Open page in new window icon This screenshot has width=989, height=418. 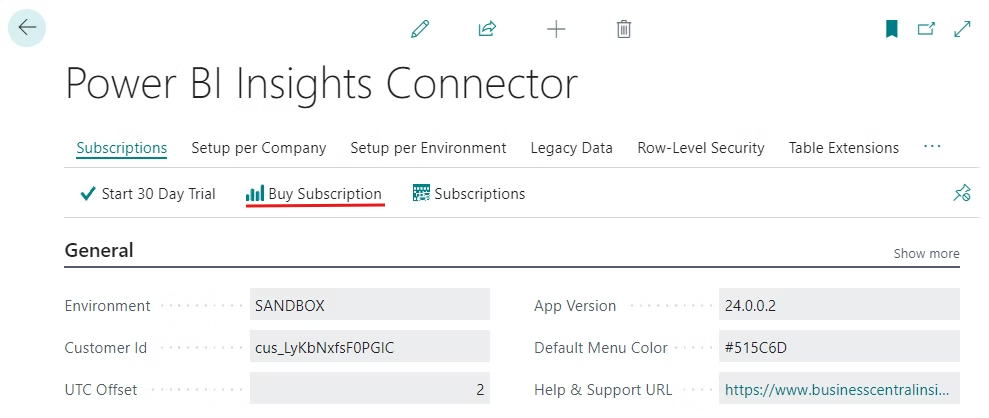926,29
